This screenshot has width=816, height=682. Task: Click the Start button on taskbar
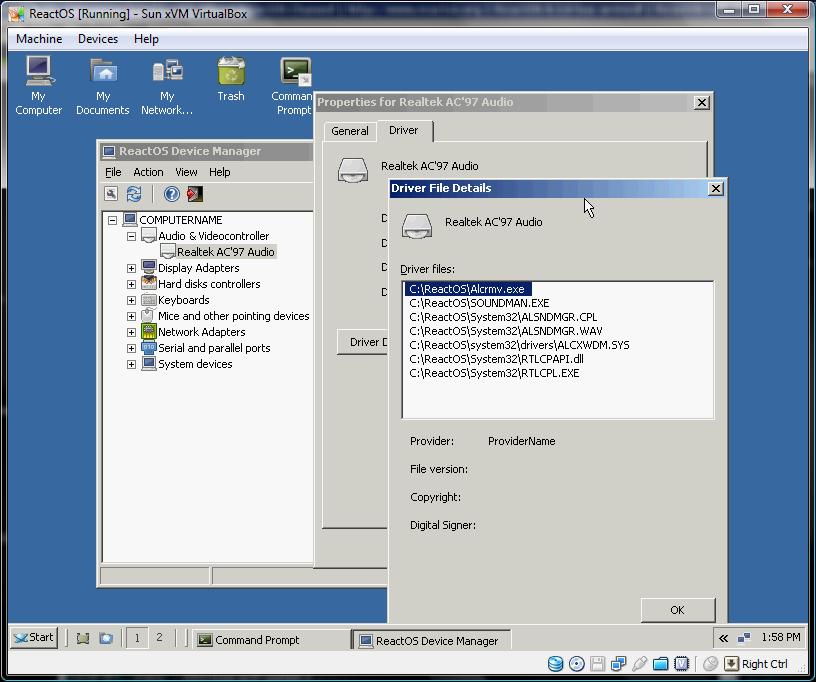[34, 637]
